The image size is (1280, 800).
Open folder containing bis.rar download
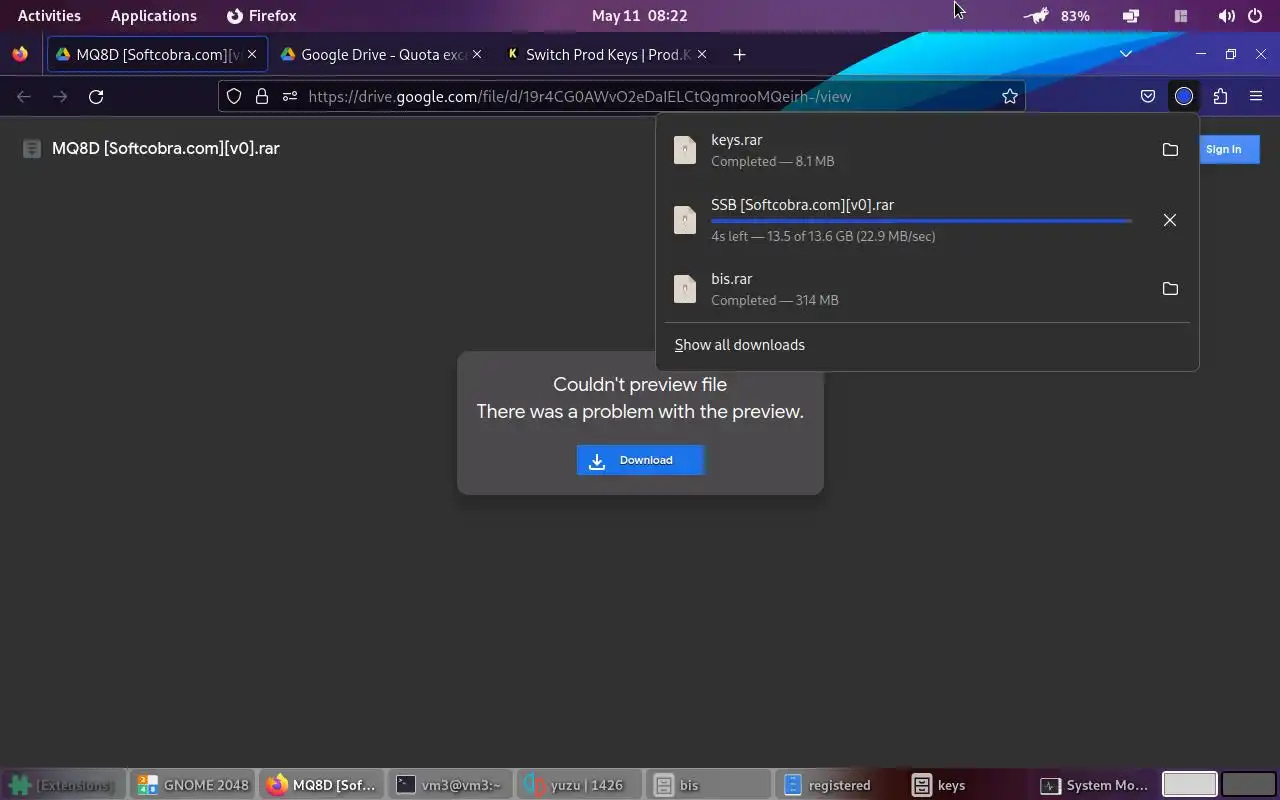click(x=1169, y=289)
